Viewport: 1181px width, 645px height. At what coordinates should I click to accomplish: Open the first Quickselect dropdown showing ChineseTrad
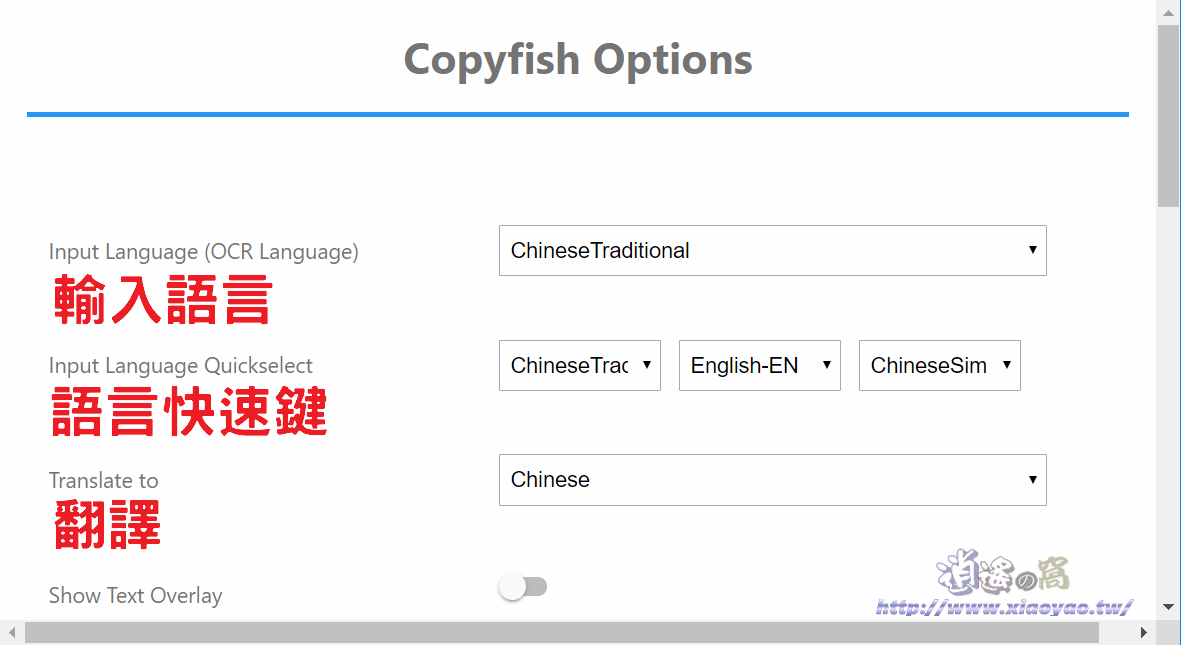[579, 365]
